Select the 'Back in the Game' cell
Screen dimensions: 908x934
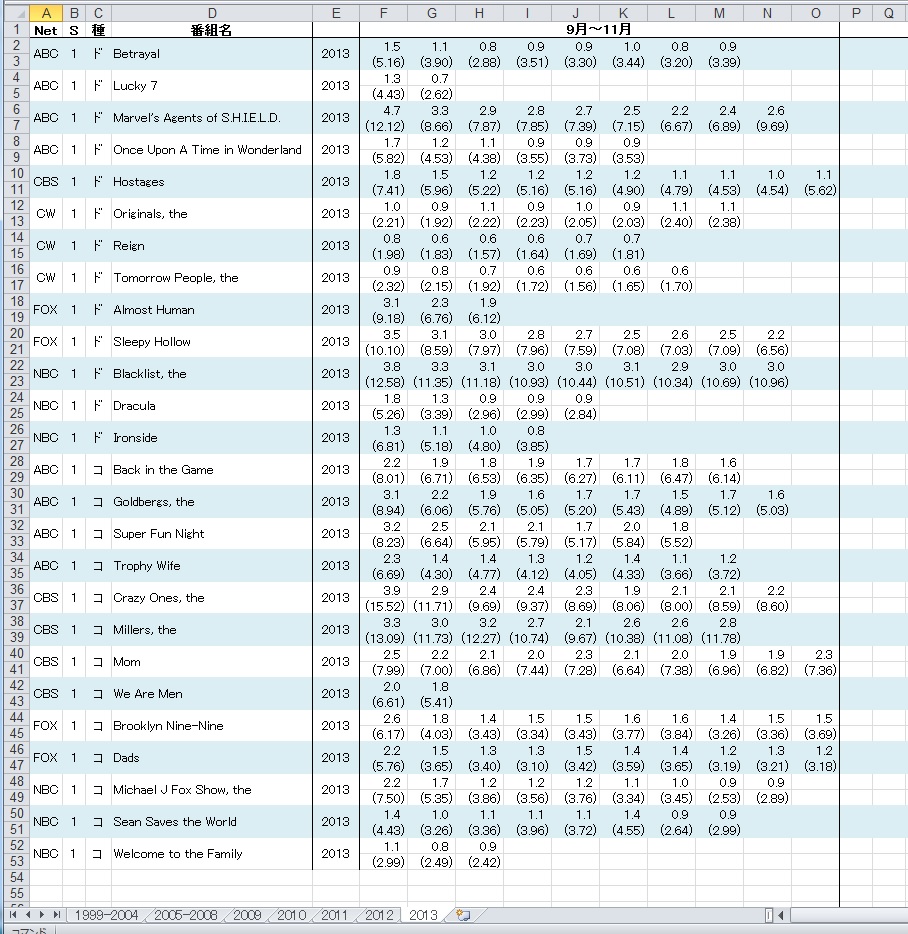(212, 470)
